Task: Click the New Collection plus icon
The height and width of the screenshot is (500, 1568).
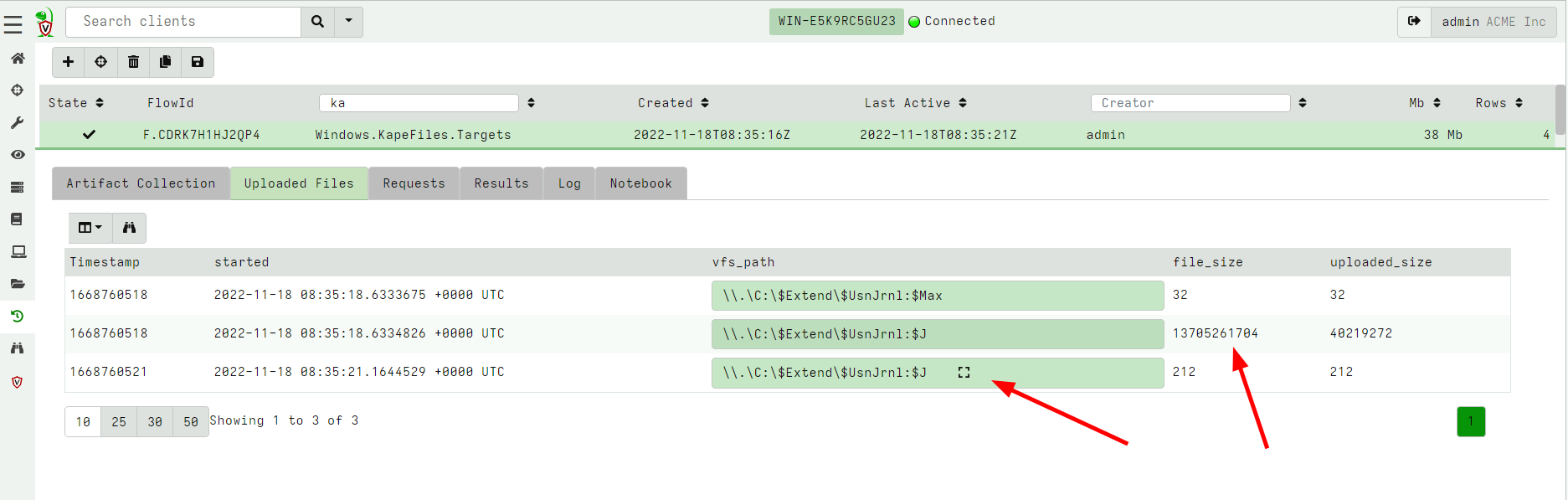Action: point(69,62)
